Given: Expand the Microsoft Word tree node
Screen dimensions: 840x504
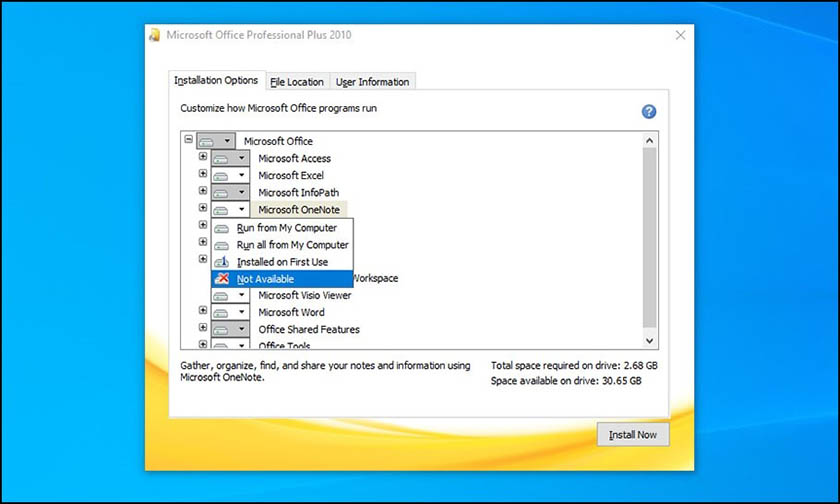Looking at the screenshot, I should tap(203, 311).
